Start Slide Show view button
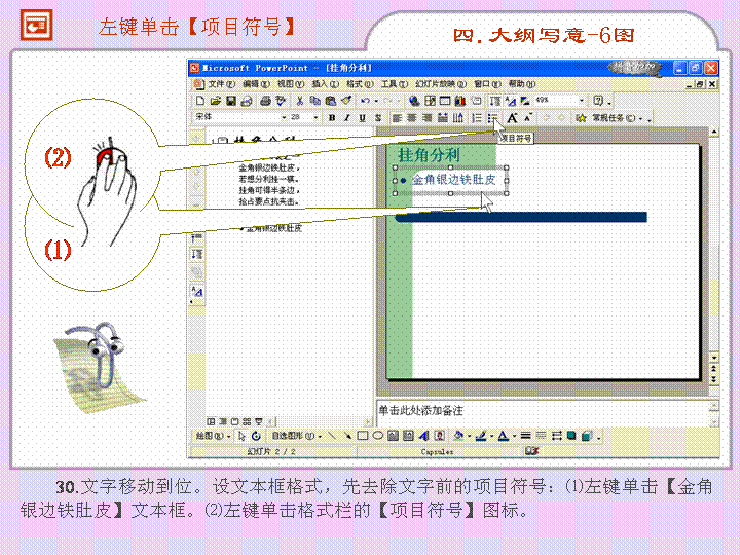This screenshot has width=740, height=555. coord(259,421)
